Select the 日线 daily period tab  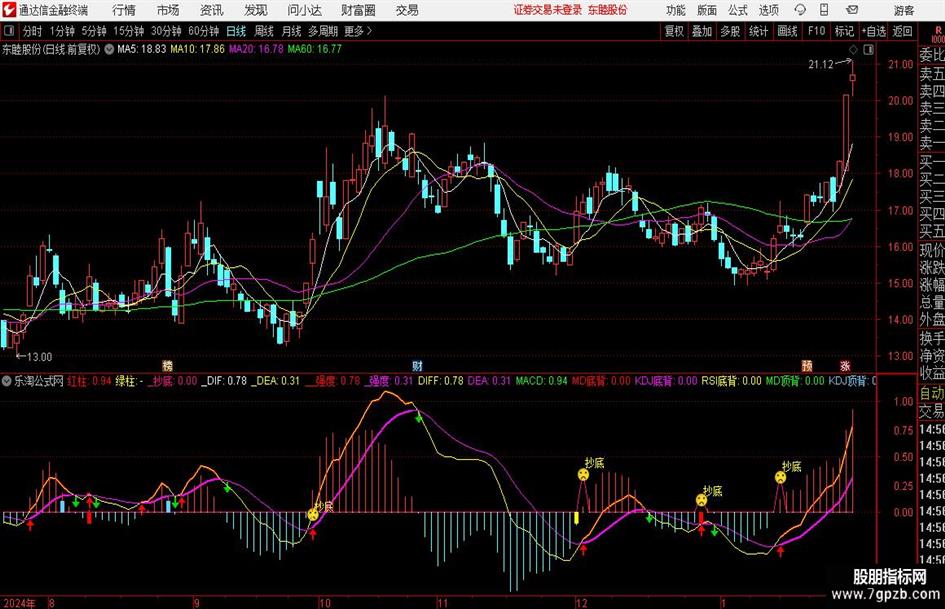coord(236,31)
